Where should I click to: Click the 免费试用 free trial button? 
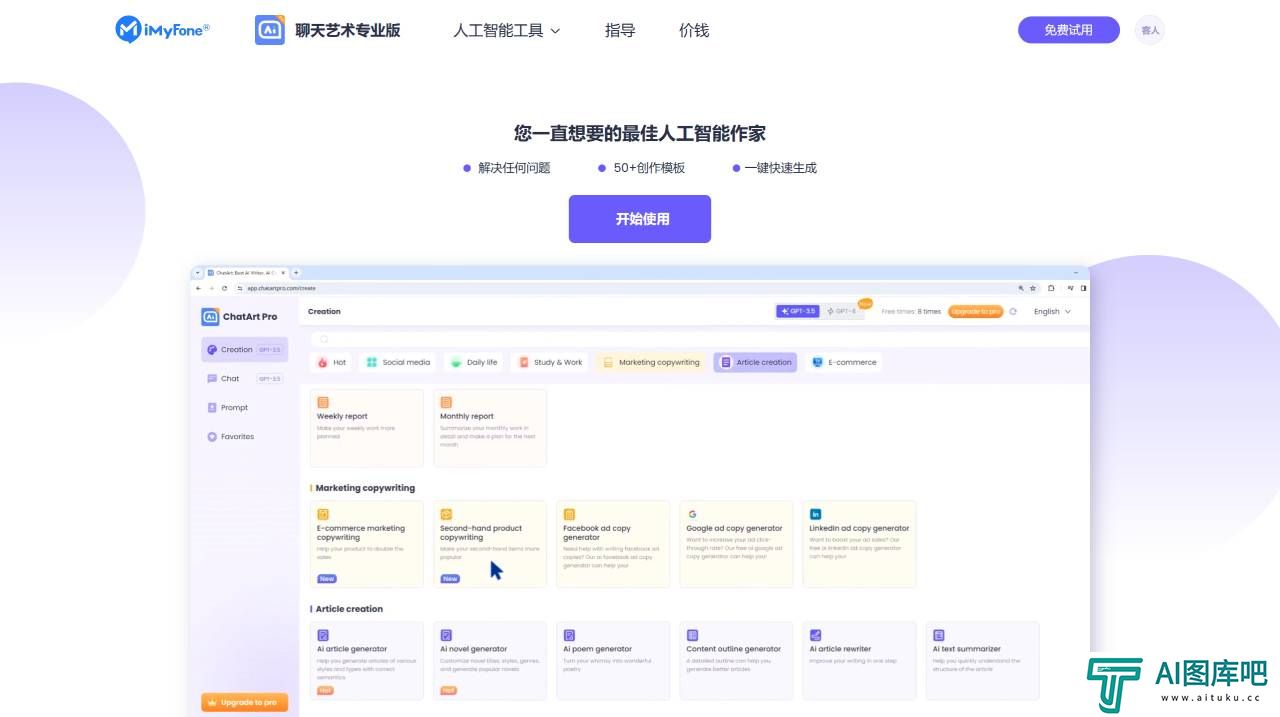click(1068, 30)
